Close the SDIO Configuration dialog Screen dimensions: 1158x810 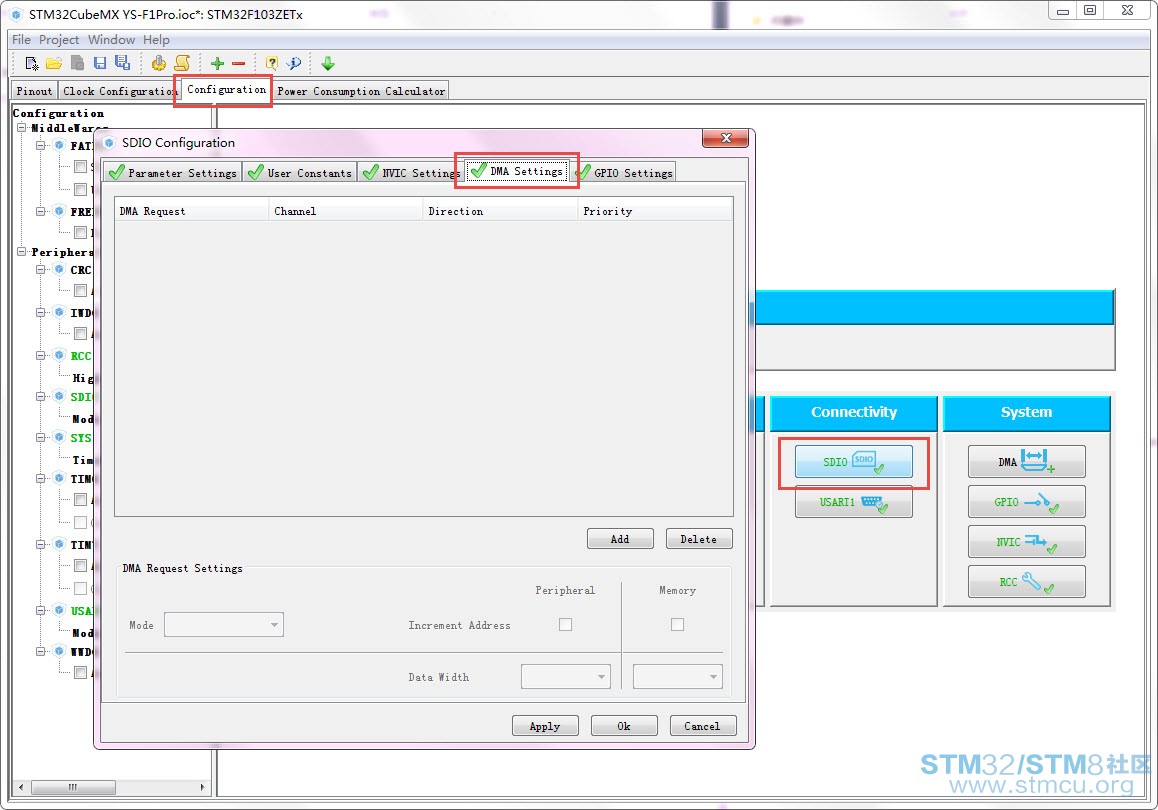[x=725, y=138]
